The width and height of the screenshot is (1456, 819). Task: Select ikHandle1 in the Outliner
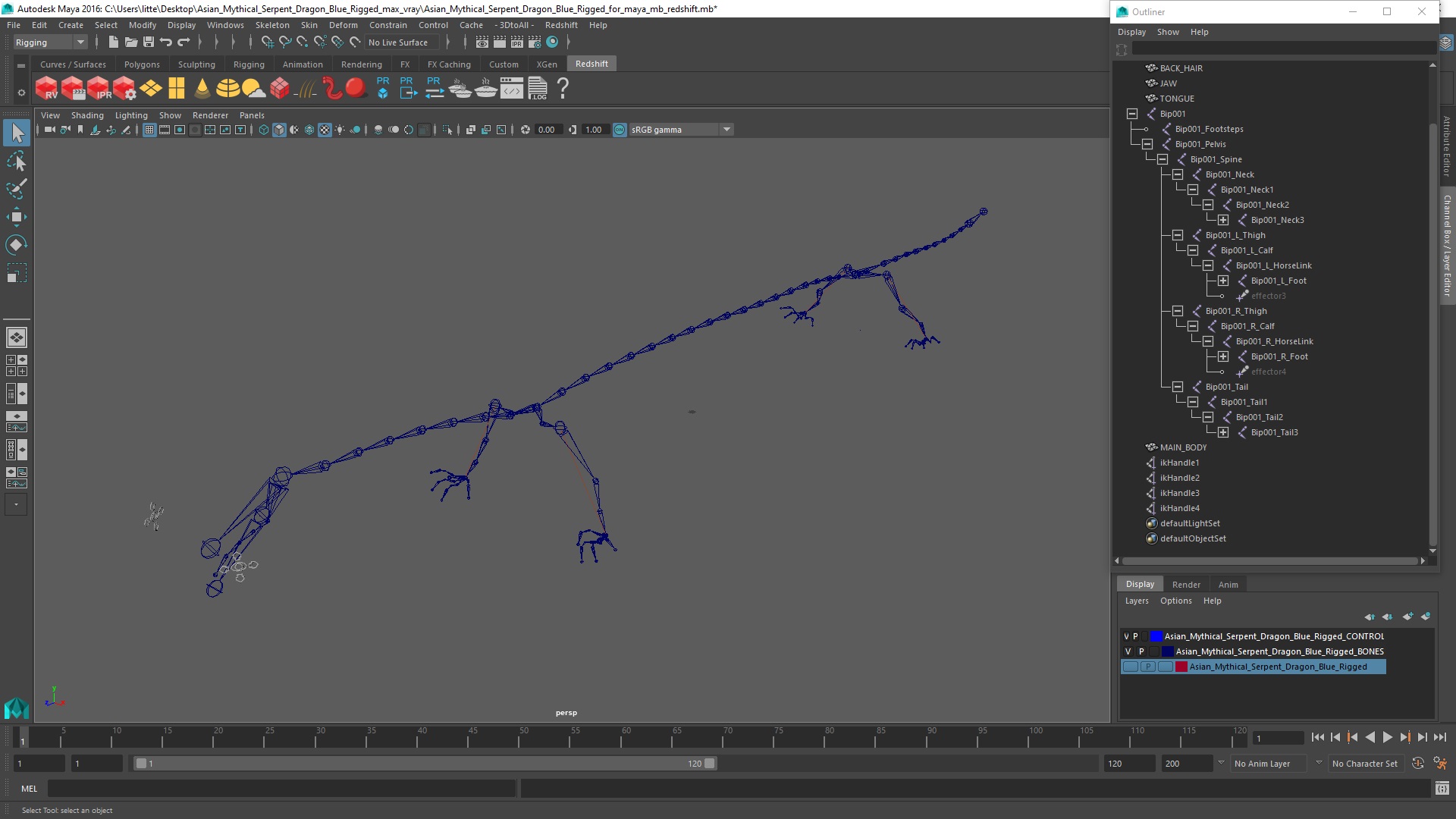[x=1179, y=463]
